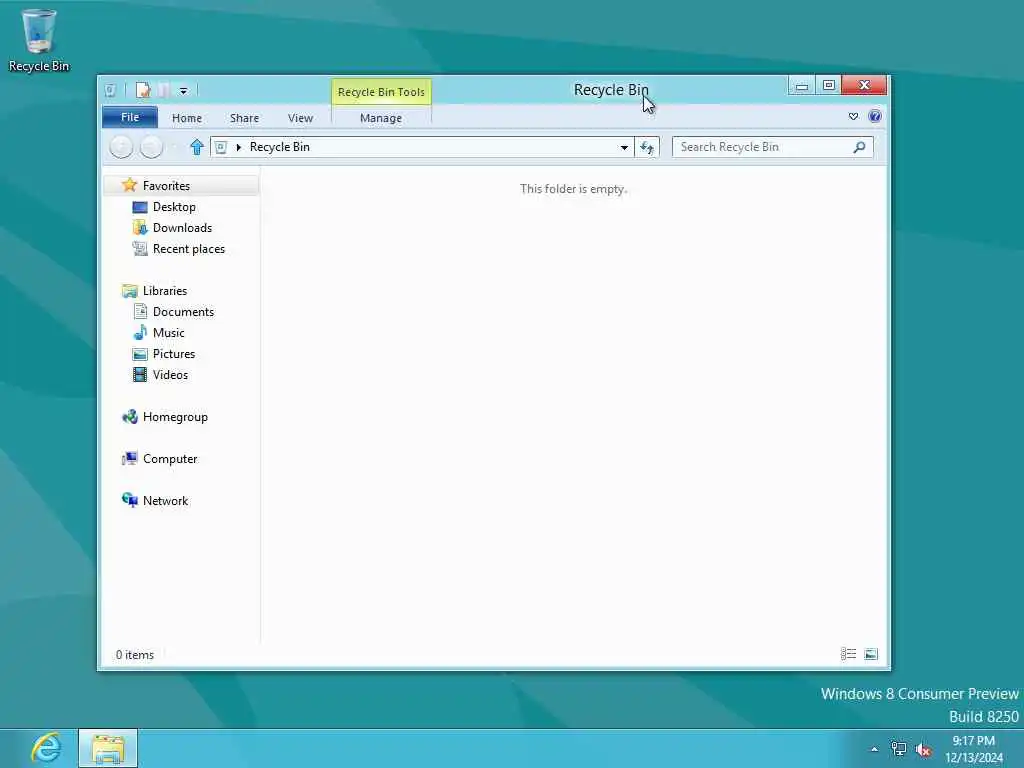Open Desktop in the navigation pane
Screen dimensions: 1024x768
(174, 207)
